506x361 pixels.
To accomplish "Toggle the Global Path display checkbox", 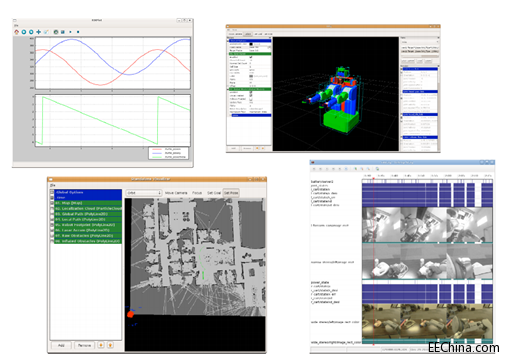I will (x=52, y=214).
